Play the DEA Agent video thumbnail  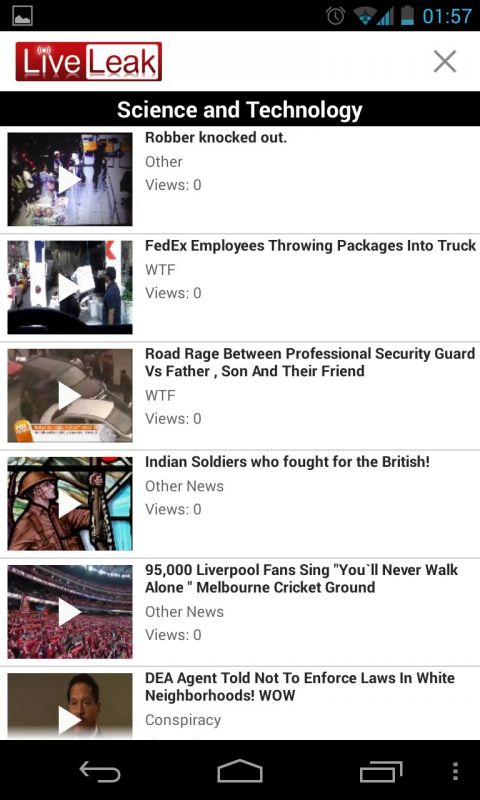(x=70, y=706)
